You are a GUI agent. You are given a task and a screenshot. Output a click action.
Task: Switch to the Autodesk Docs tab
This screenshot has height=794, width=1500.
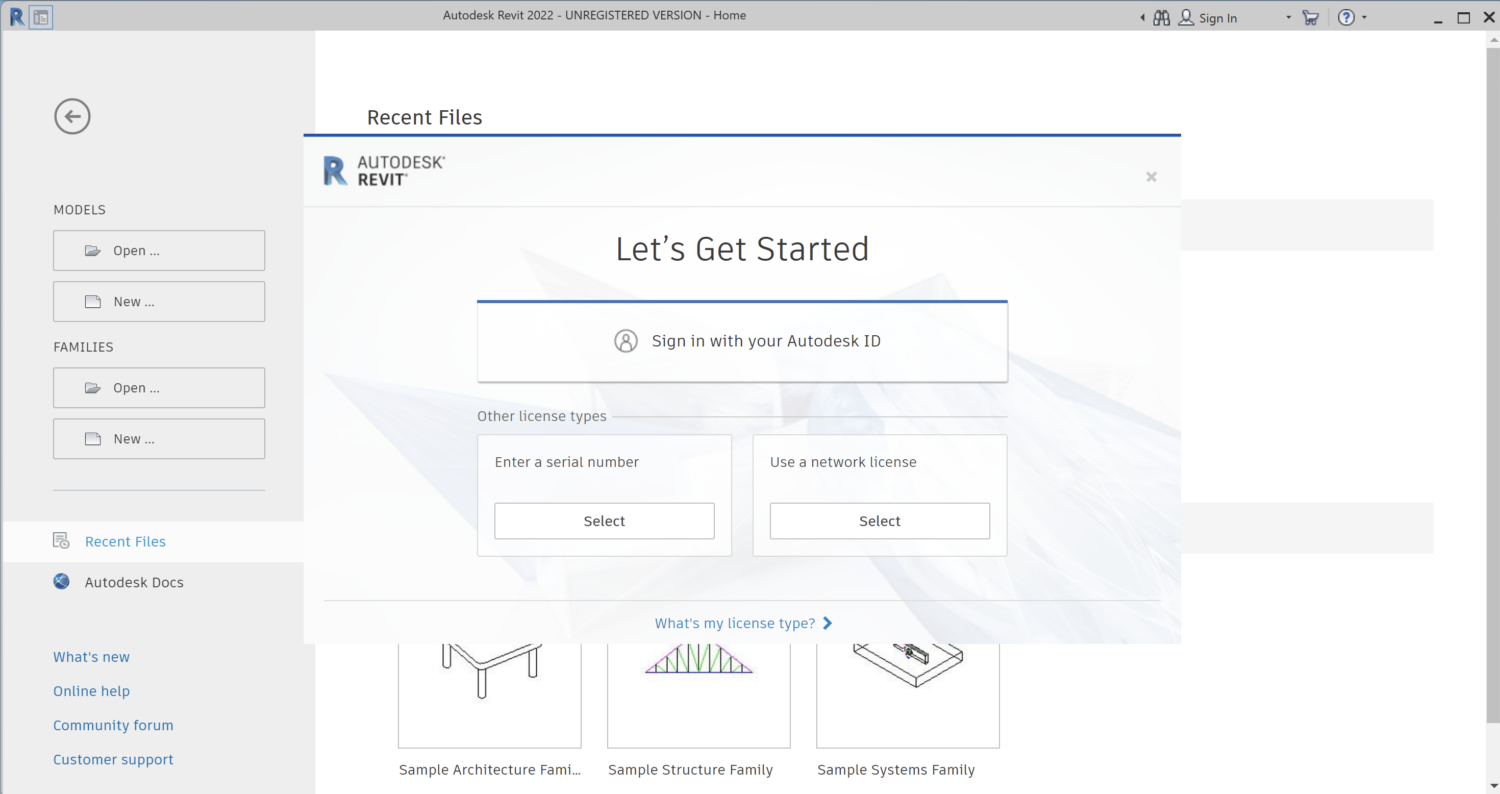134,582
